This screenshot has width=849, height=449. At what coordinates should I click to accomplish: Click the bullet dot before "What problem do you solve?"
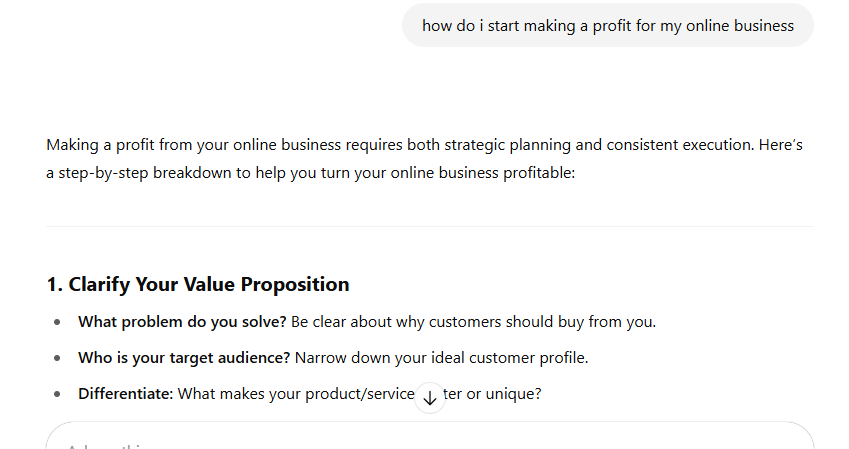point(57,322)
